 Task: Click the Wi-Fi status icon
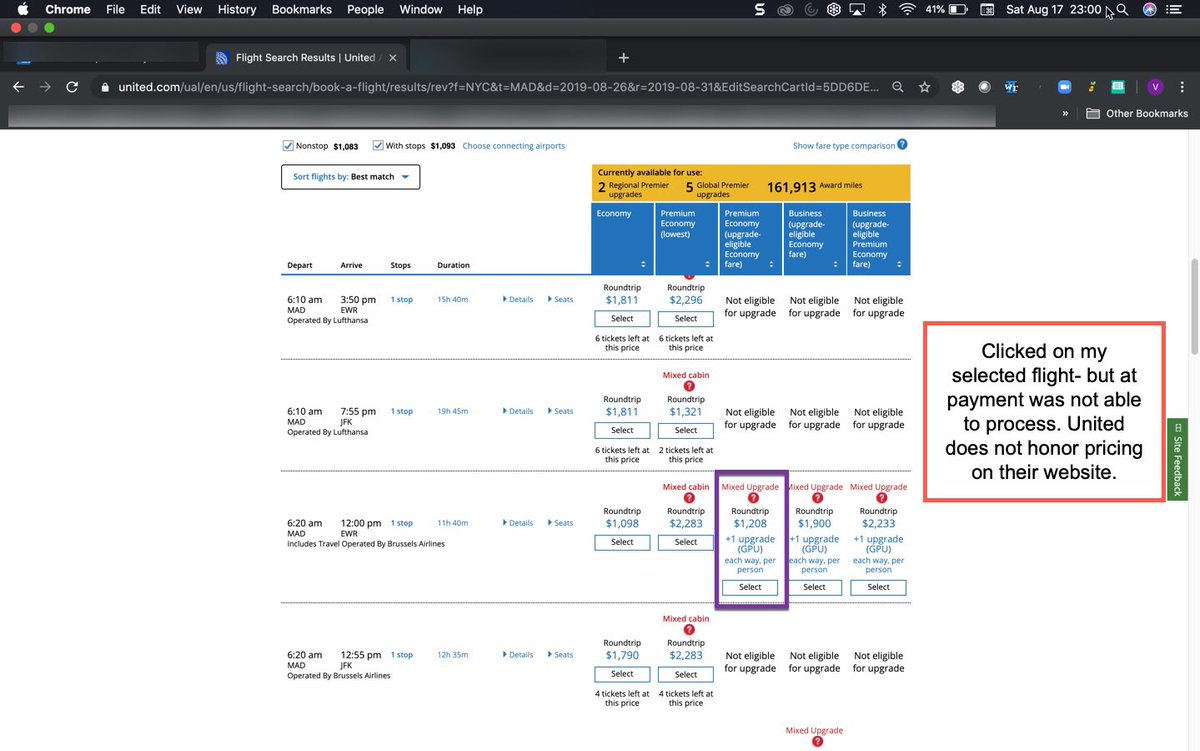point(907,9)
